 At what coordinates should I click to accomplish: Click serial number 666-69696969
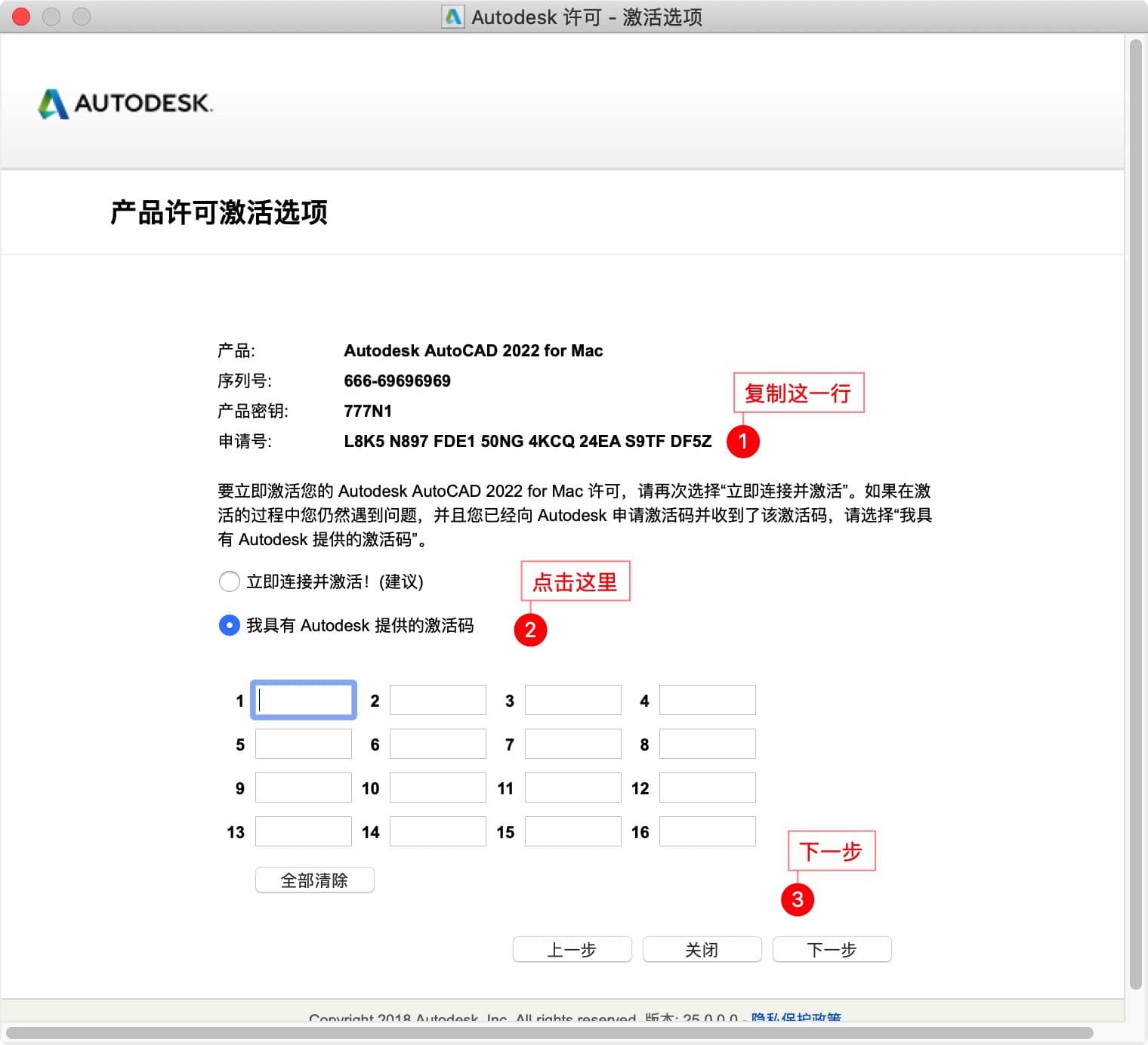pos(397,381)
